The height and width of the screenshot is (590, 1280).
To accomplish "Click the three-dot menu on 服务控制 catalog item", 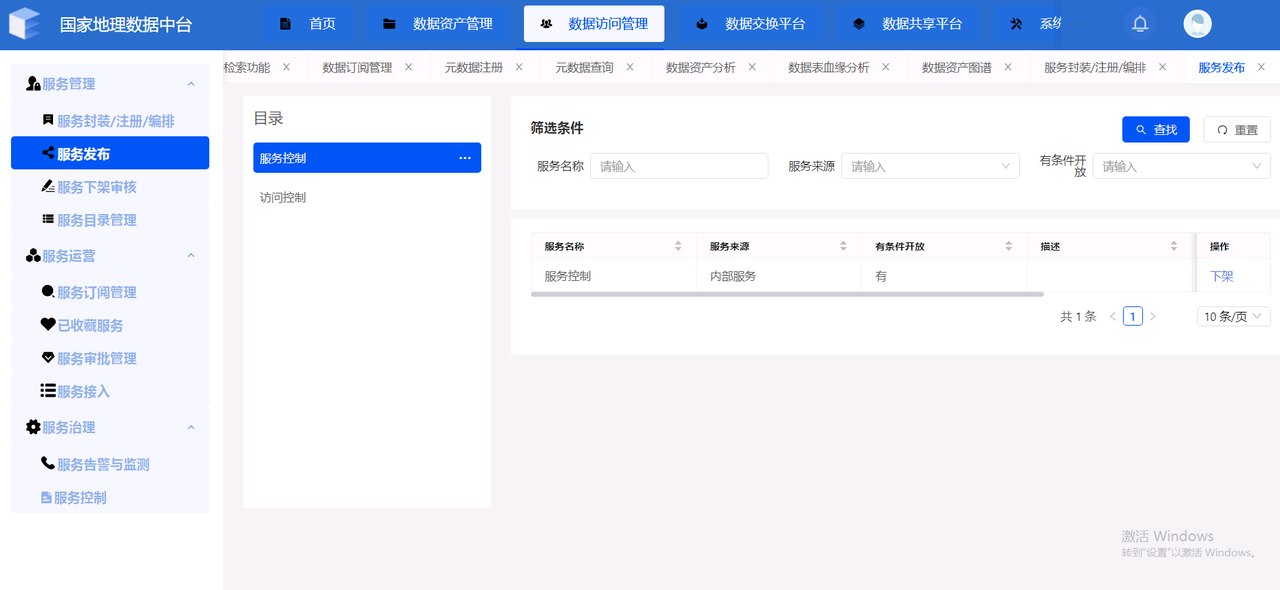I will [x=464, y=158].
